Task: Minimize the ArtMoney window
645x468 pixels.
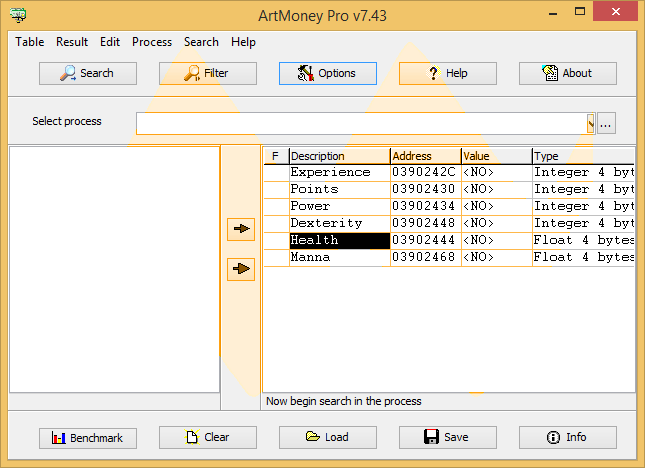Action: click(x=553, y=12)
